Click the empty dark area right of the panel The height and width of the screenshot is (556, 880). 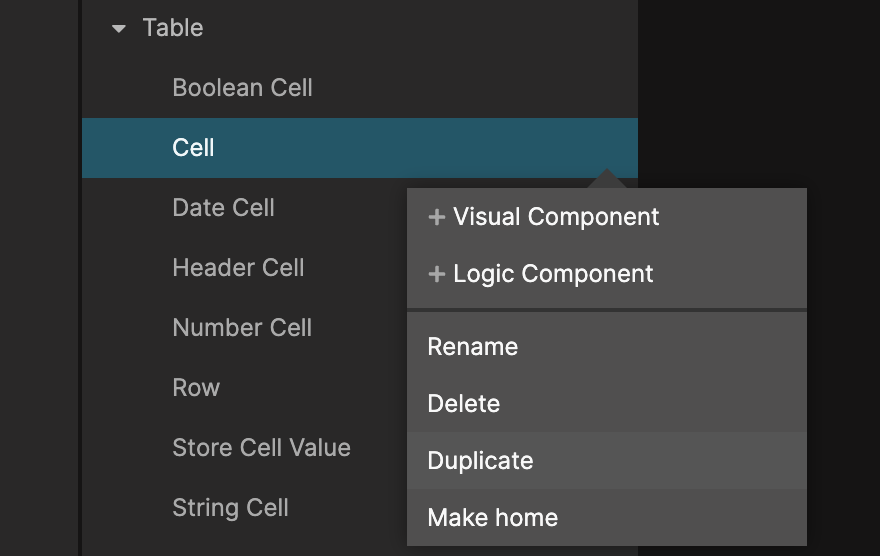point(760,90)
